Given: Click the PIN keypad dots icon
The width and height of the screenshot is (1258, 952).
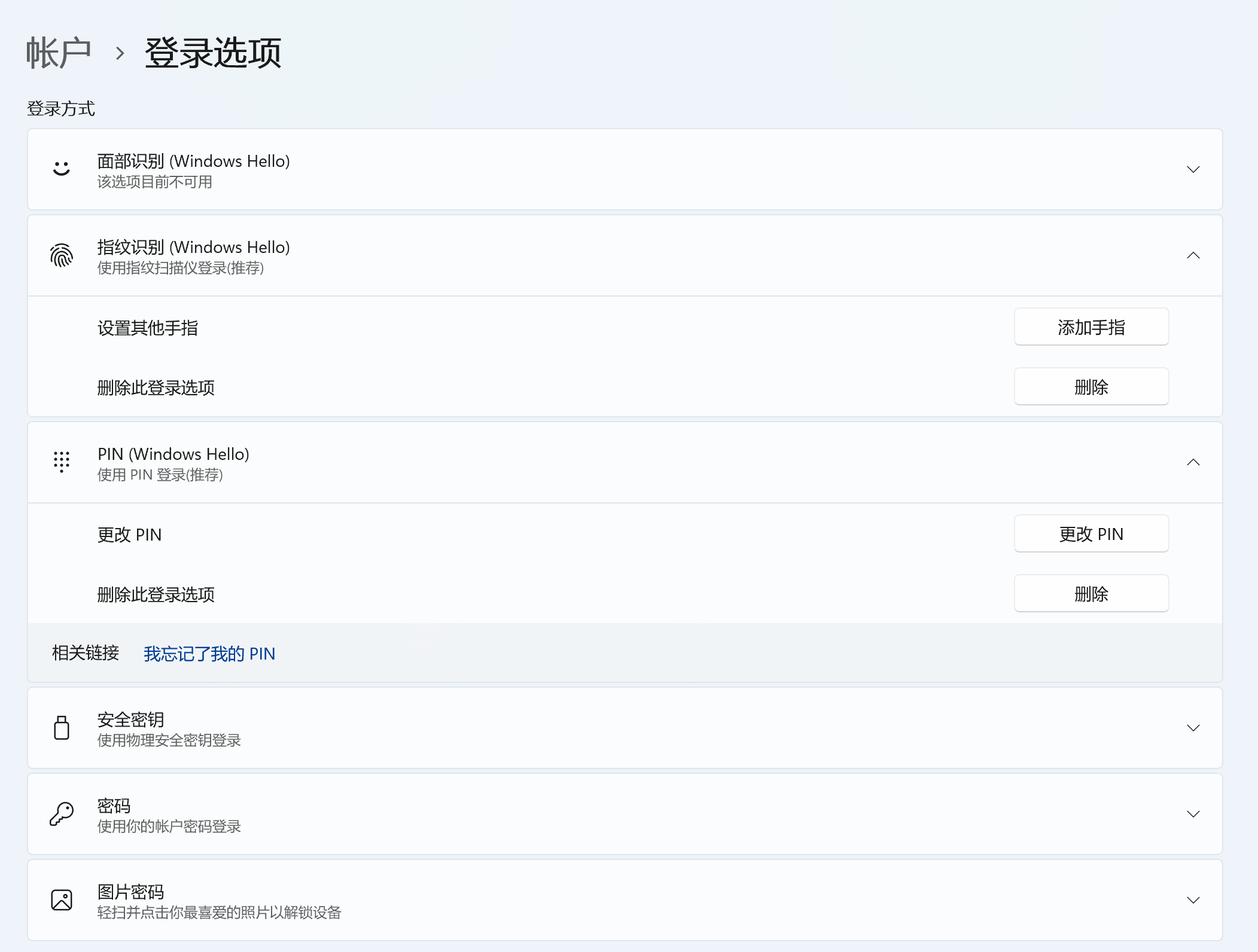Looking at the screenshot, I should [x=62, y=462].
